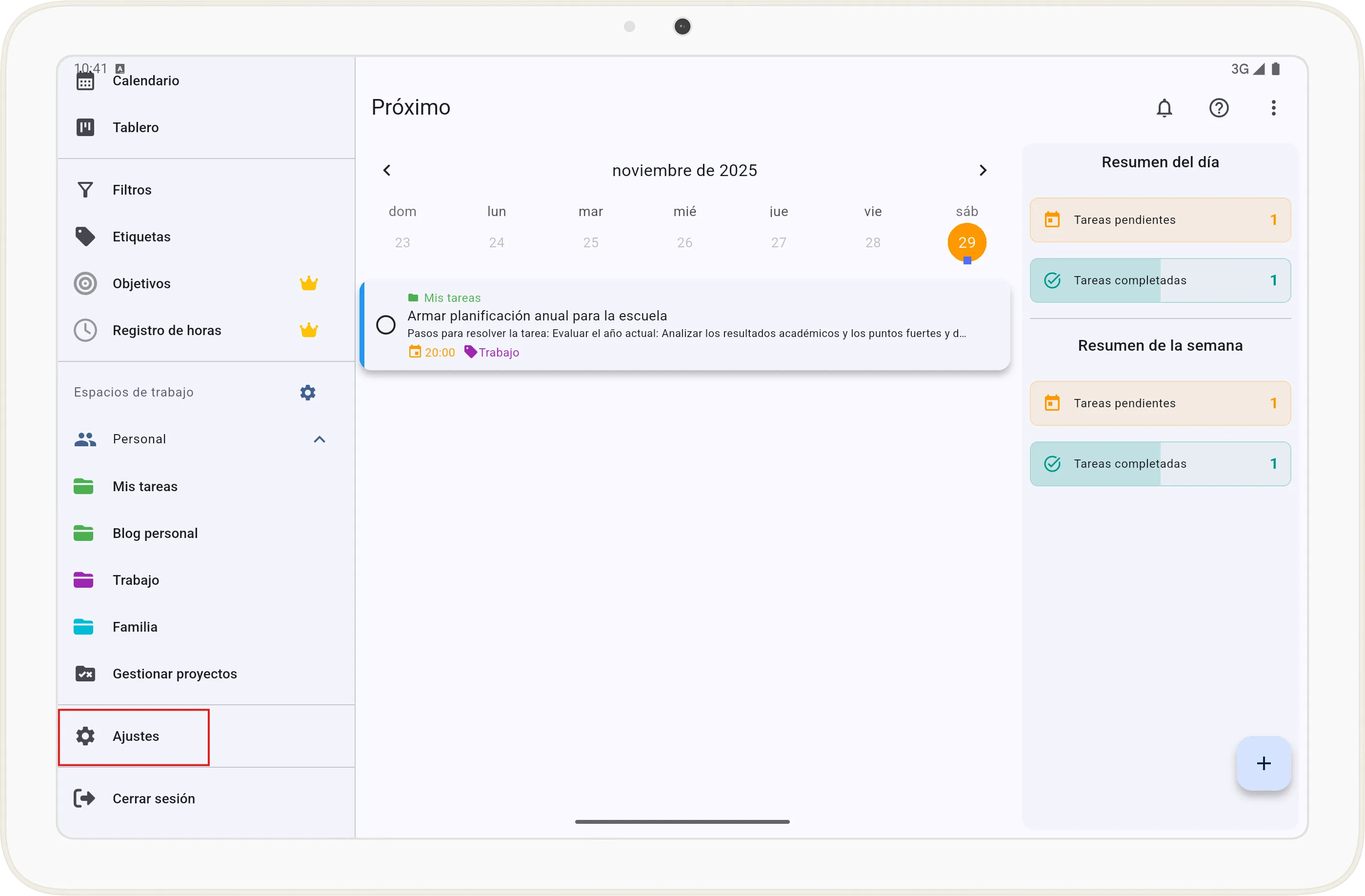Viewport: 1365px width, 896px height.
Task: Open Filtros funnel icon
Action: pos(85,190)
